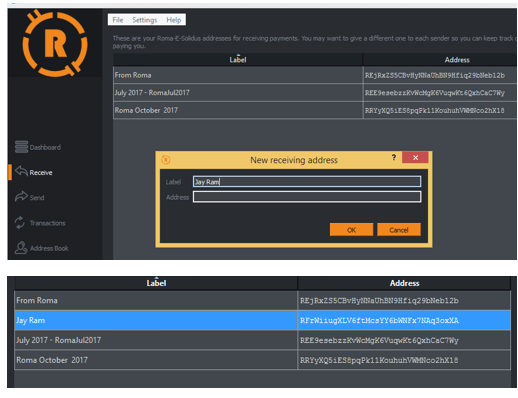The image size is (518, 398).
Task: Click the help question mark in dialog
Action: coord(394,157)
